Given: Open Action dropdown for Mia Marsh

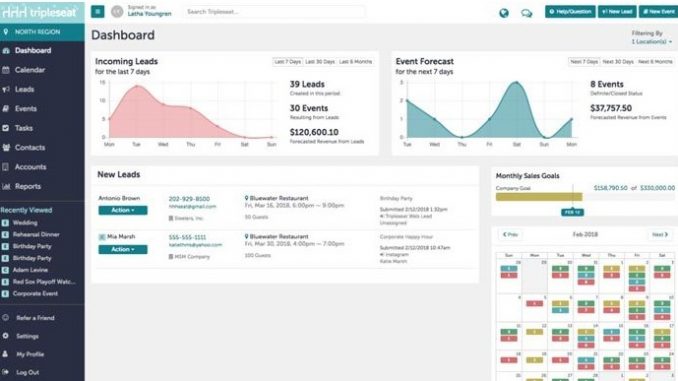Looking at the screenshot, I should click(123, 250).
